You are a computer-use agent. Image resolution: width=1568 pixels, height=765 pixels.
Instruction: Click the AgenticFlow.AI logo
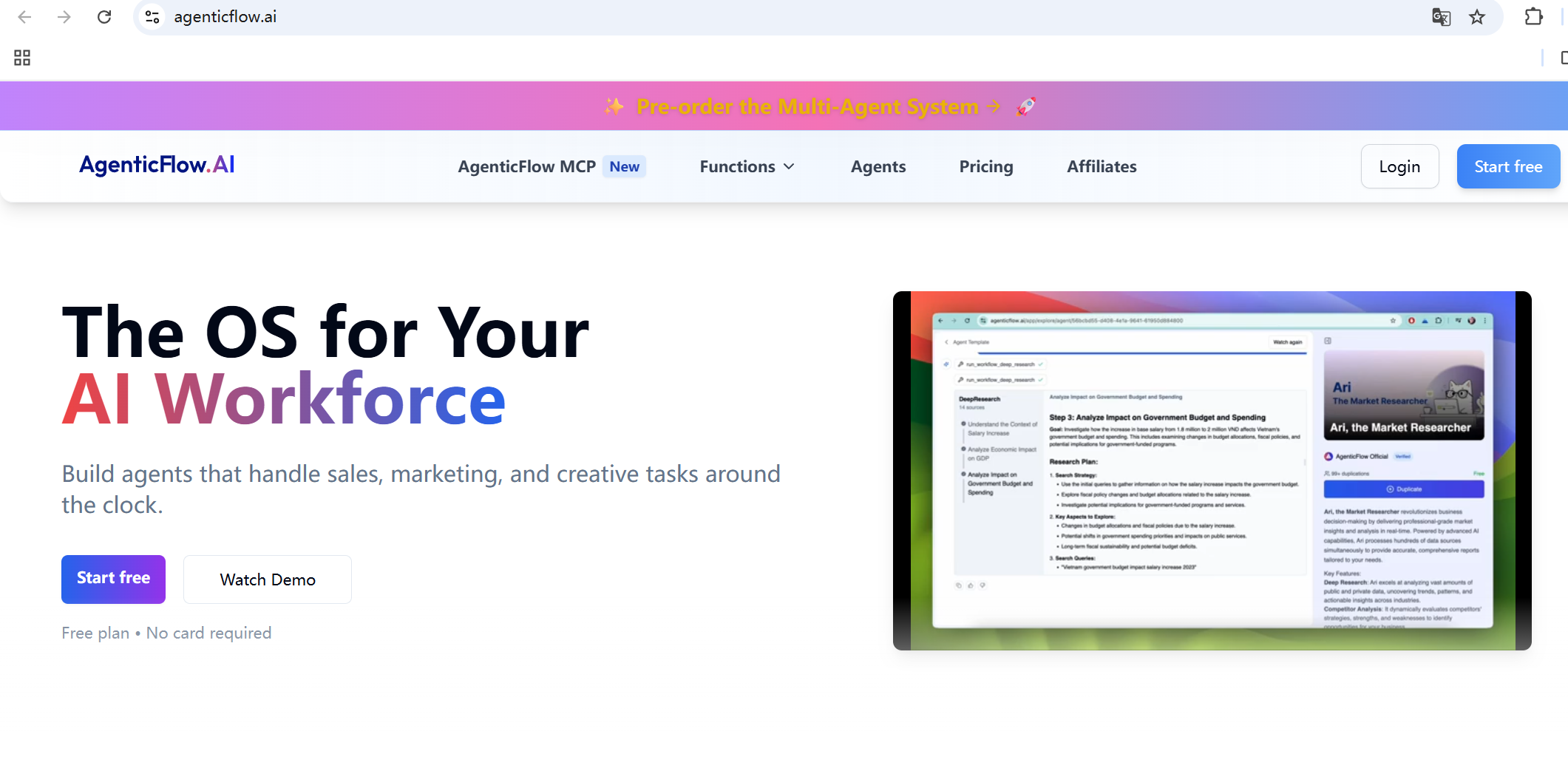[157, 165]
